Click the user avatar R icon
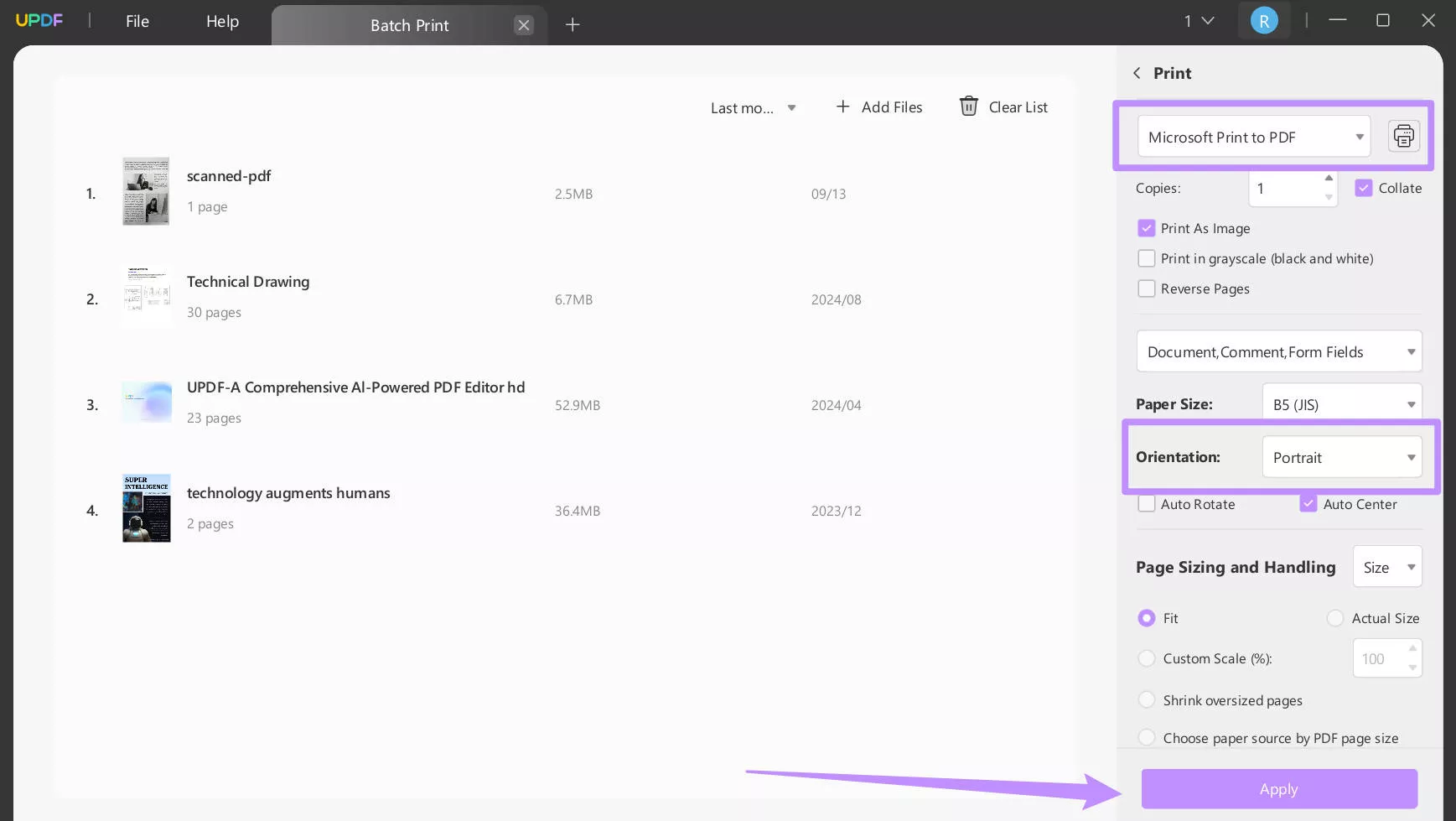Image resolution: width=1456 pixels, height=821 pixels. (x=1264, y=21)
